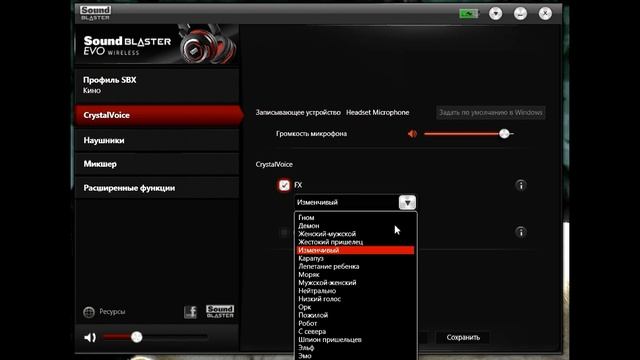Click the CrystalVoice section heading in panel
640x360 pixels.
tap(274, 164)
